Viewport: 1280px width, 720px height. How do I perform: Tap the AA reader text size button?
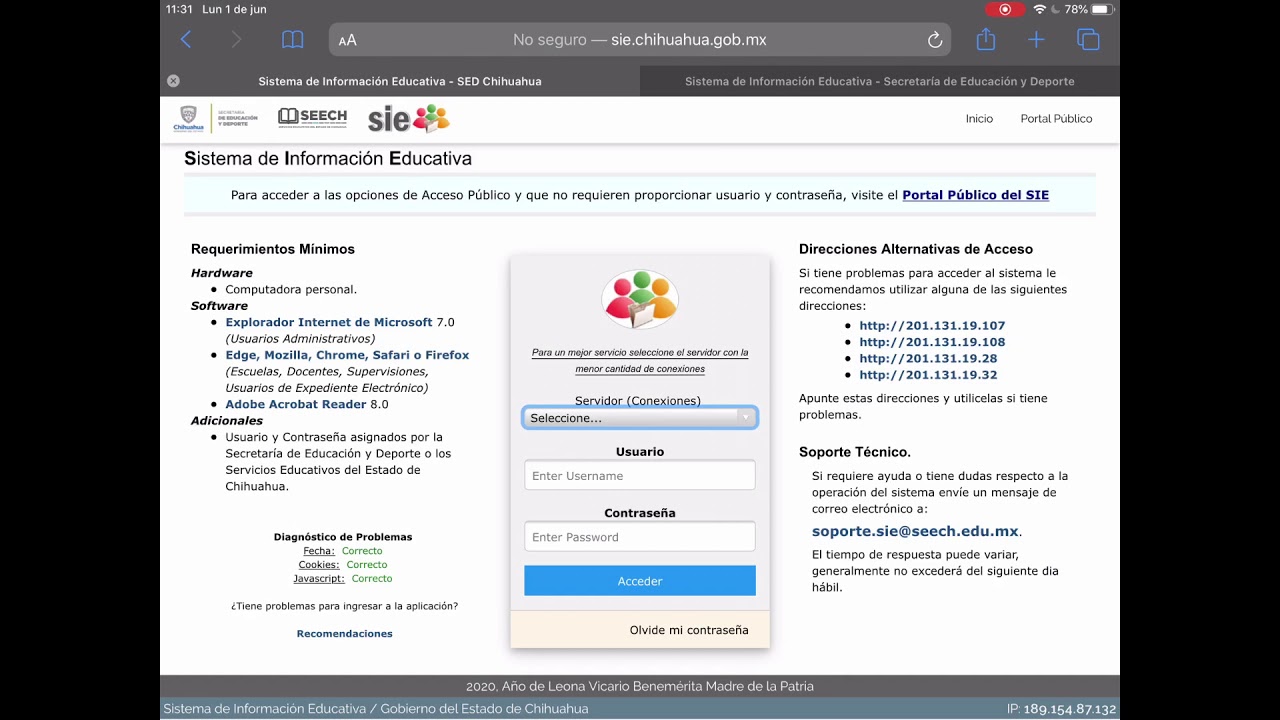(x=348, y=41)
